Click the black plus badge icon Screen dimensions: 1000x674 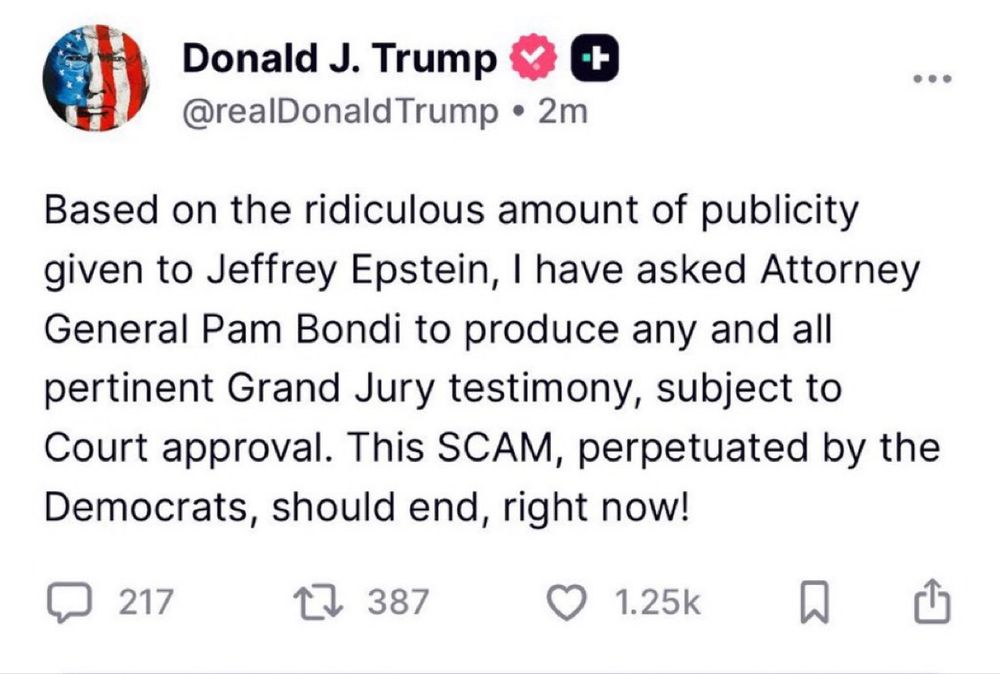tap(594, 58)
